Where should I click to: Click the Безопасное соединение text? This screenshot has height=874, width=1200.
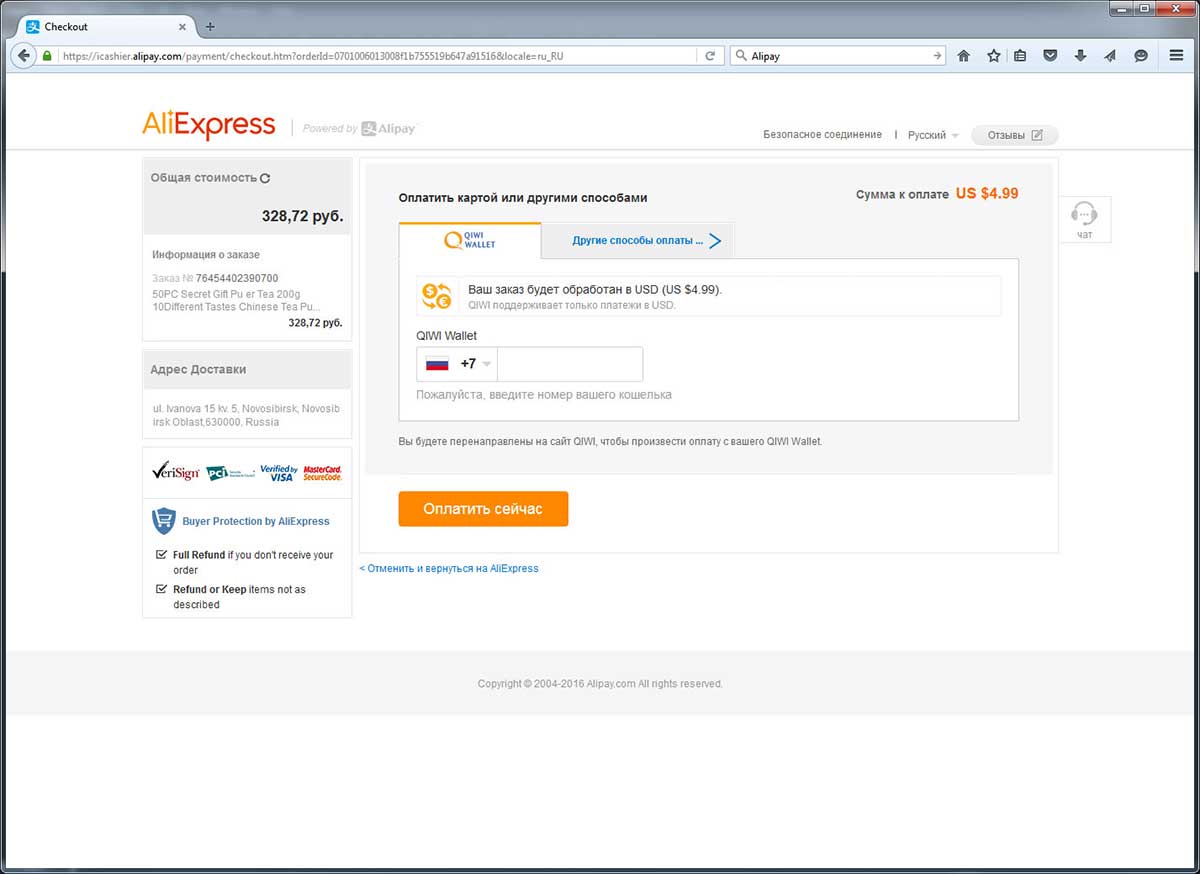click(822, 135)
